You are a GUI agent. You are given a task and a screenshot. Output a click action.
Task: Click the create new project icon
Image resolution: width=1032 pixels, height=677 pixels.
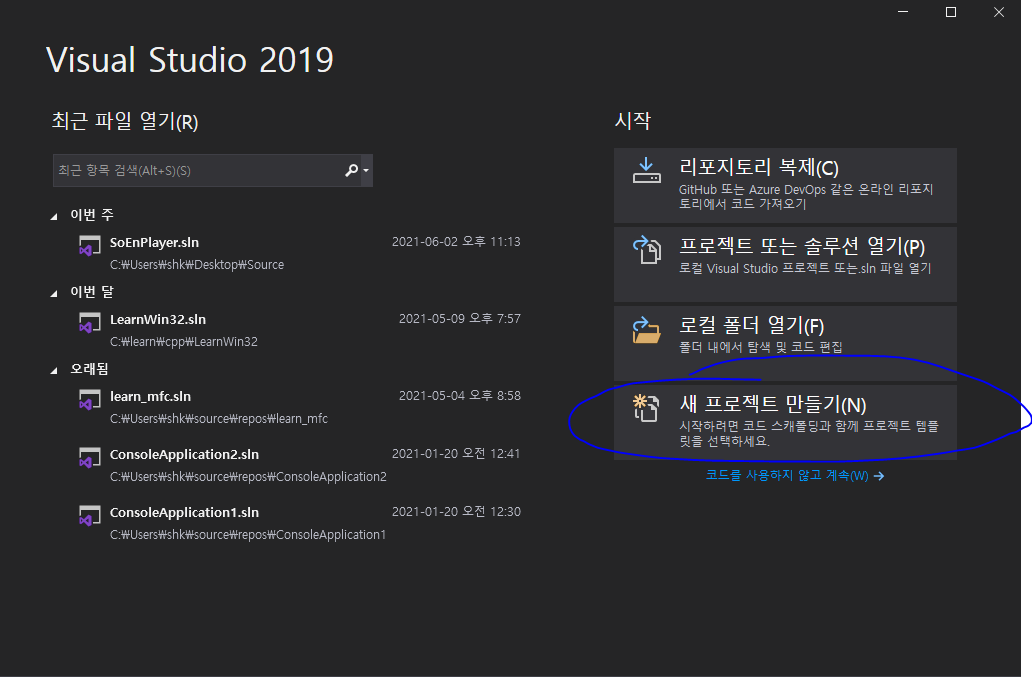click(646, 408)
